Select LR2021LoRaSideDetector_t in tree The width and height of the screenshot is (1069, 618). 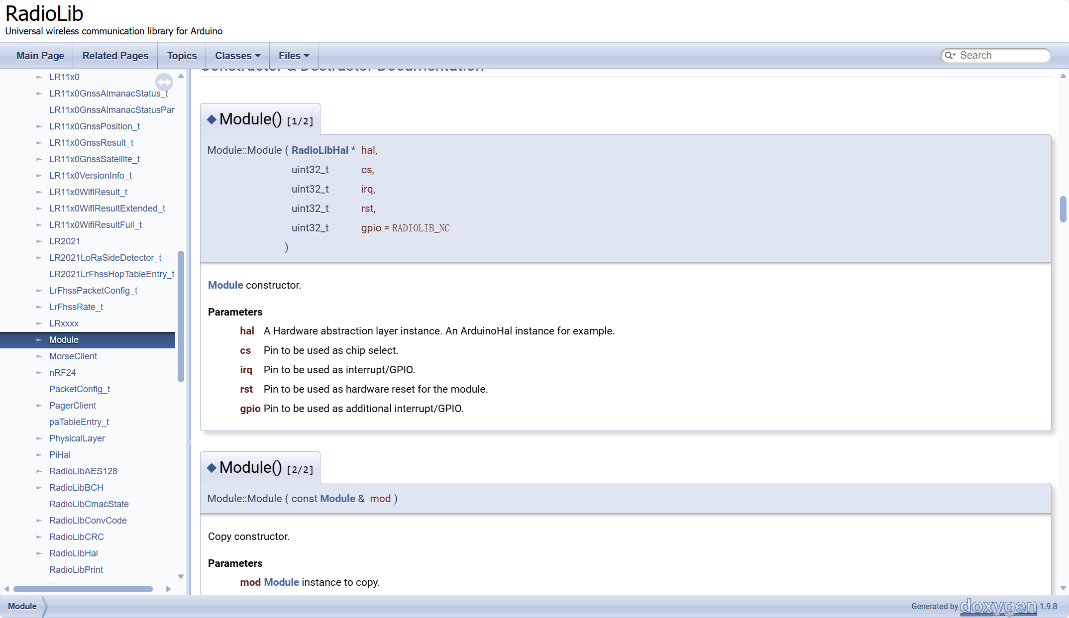(x=105, y=258)
